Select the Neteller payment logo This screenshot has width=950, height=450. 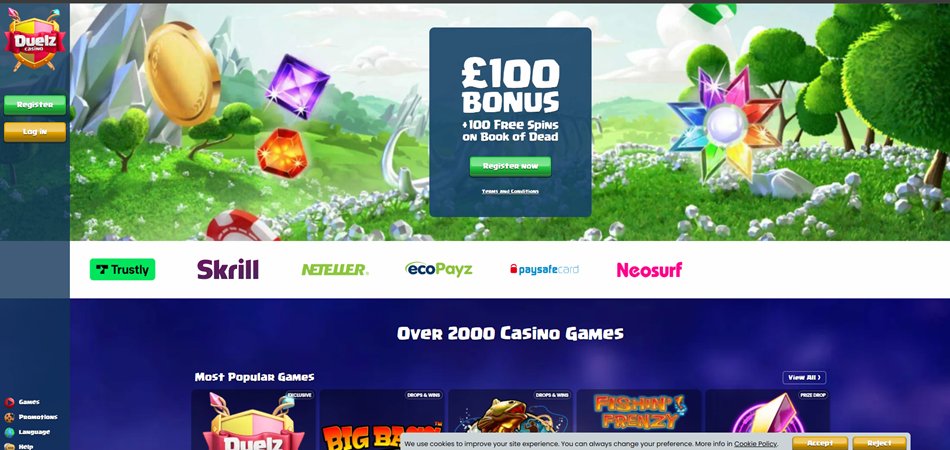(334, 270)
